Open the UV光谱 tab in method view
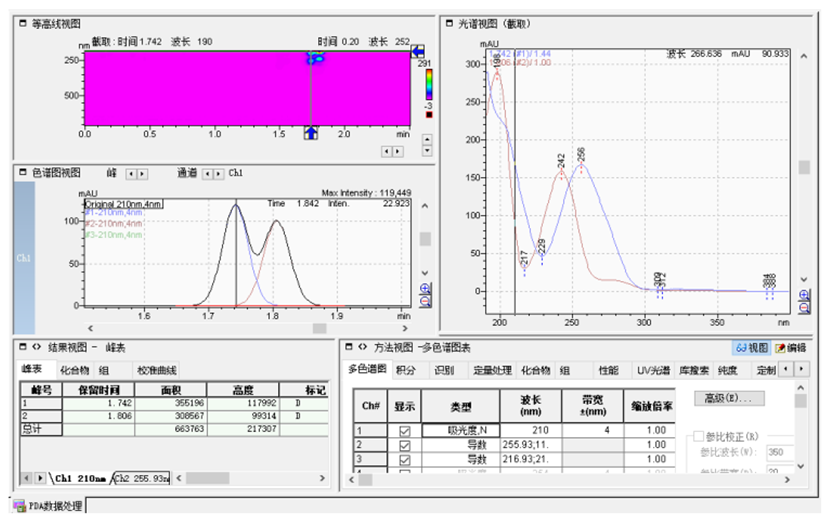Image resolution: width=830 pixels, height=530 pixels. 653,370
